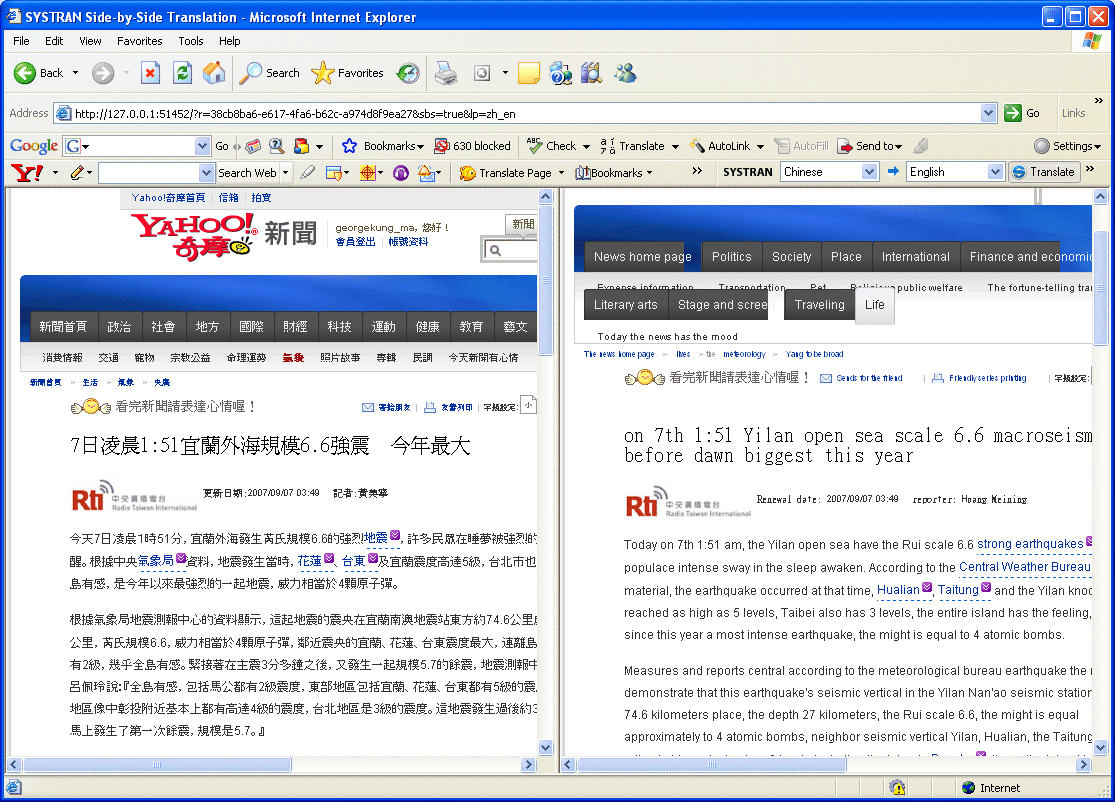The width and height of the screenshot is (1115, 802).
Task: Click the right pane horizontal scrollbar thumb
Action: (712, 764)
